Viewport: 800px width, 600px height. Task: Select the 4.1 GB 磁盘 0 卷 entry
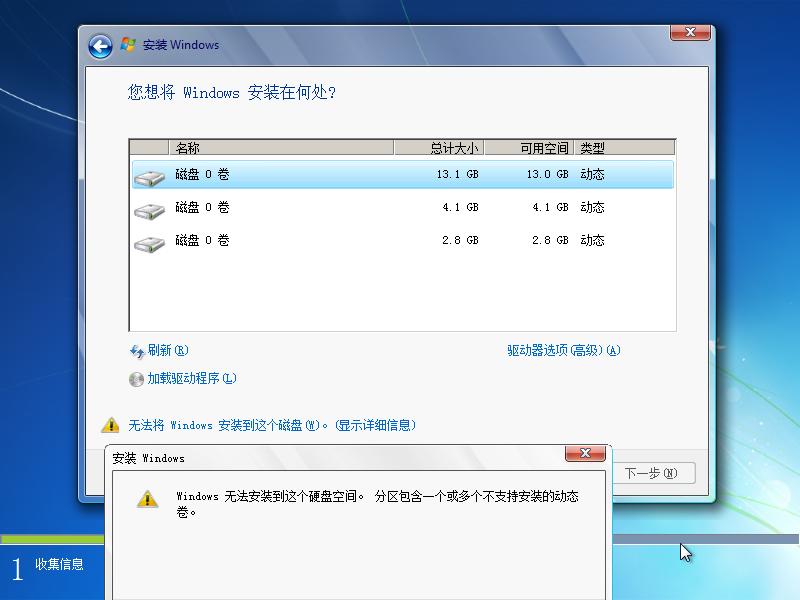(x=300, y=207)
